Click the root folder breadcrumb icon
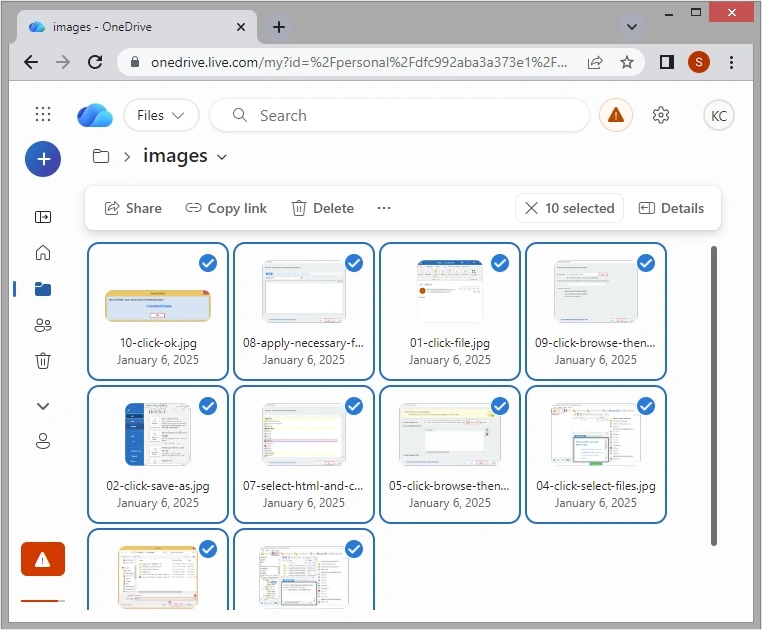This screenshot has width=762, height=630. 101,156
